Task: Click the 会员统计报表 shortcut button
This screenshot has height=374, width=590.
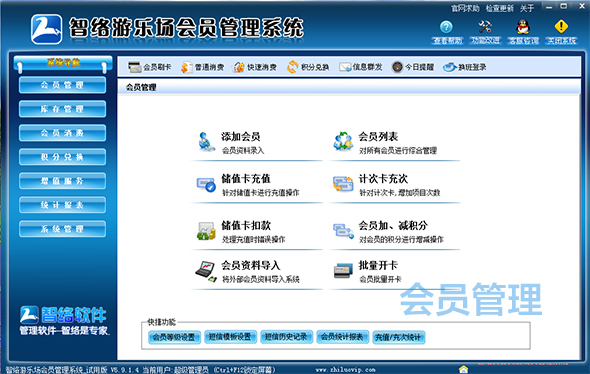Action: point(342,337)
